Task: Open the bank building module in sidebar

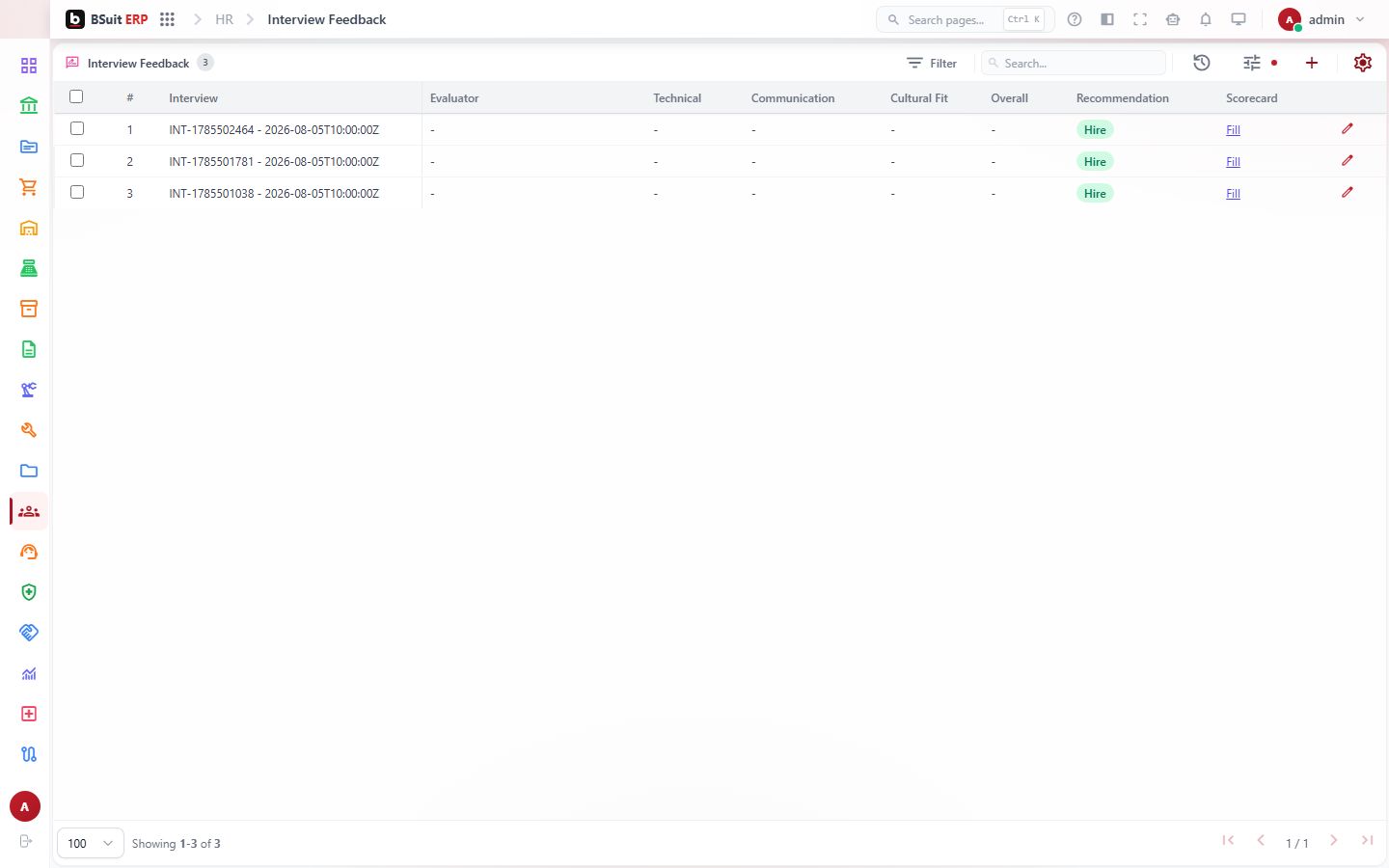Action: click(29, 106)
